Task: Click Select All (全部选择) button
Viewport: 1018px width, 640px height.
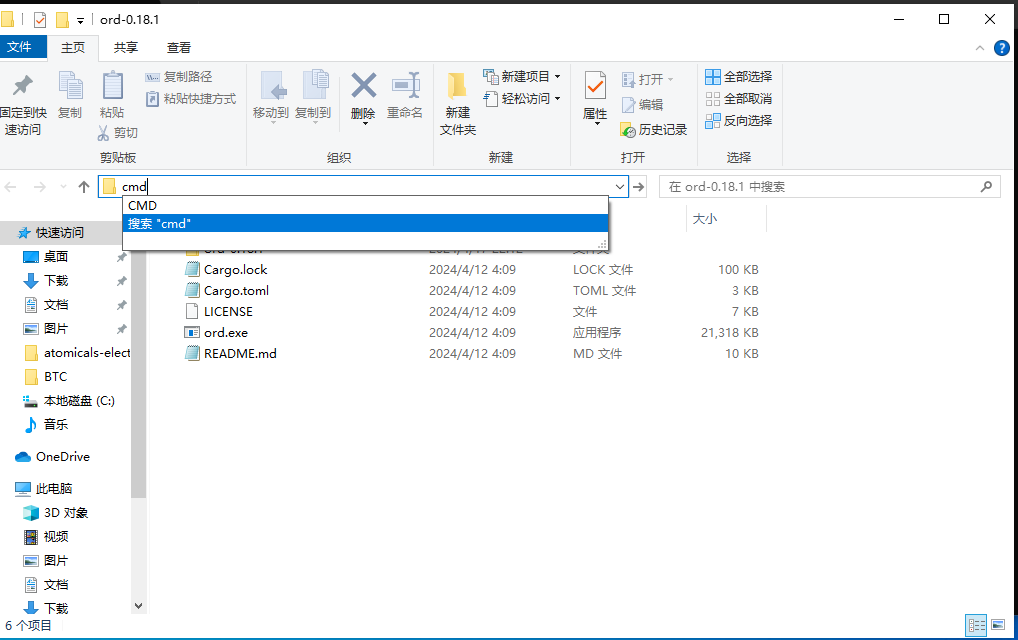Action: [739, 76]
